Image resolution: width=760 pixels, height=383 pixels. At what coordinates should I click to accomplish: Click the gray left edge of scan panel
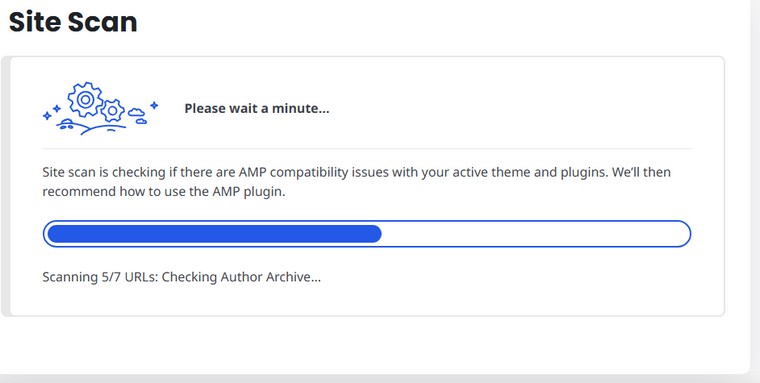click(x=5, y=186)
